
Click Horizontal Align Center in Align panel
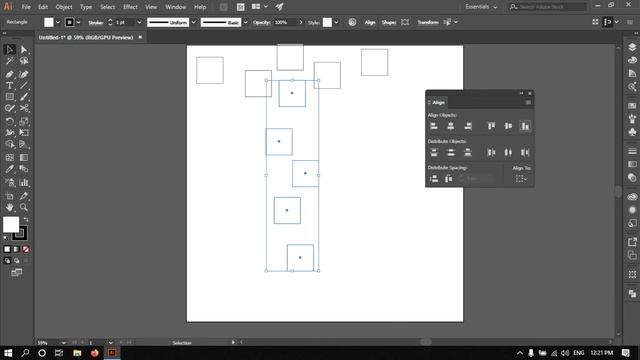[x=451, y=126]
